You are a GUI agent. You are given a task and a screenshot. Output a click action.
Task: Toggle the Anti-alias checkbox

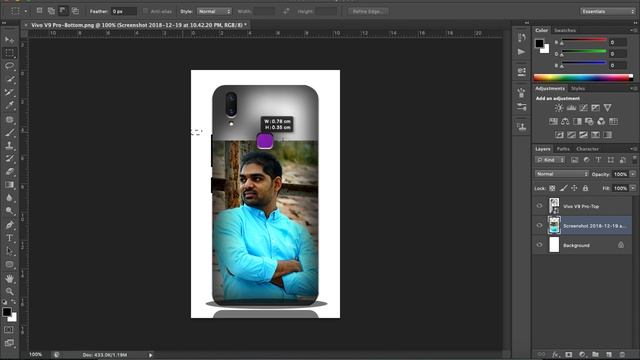pos(146,11)
